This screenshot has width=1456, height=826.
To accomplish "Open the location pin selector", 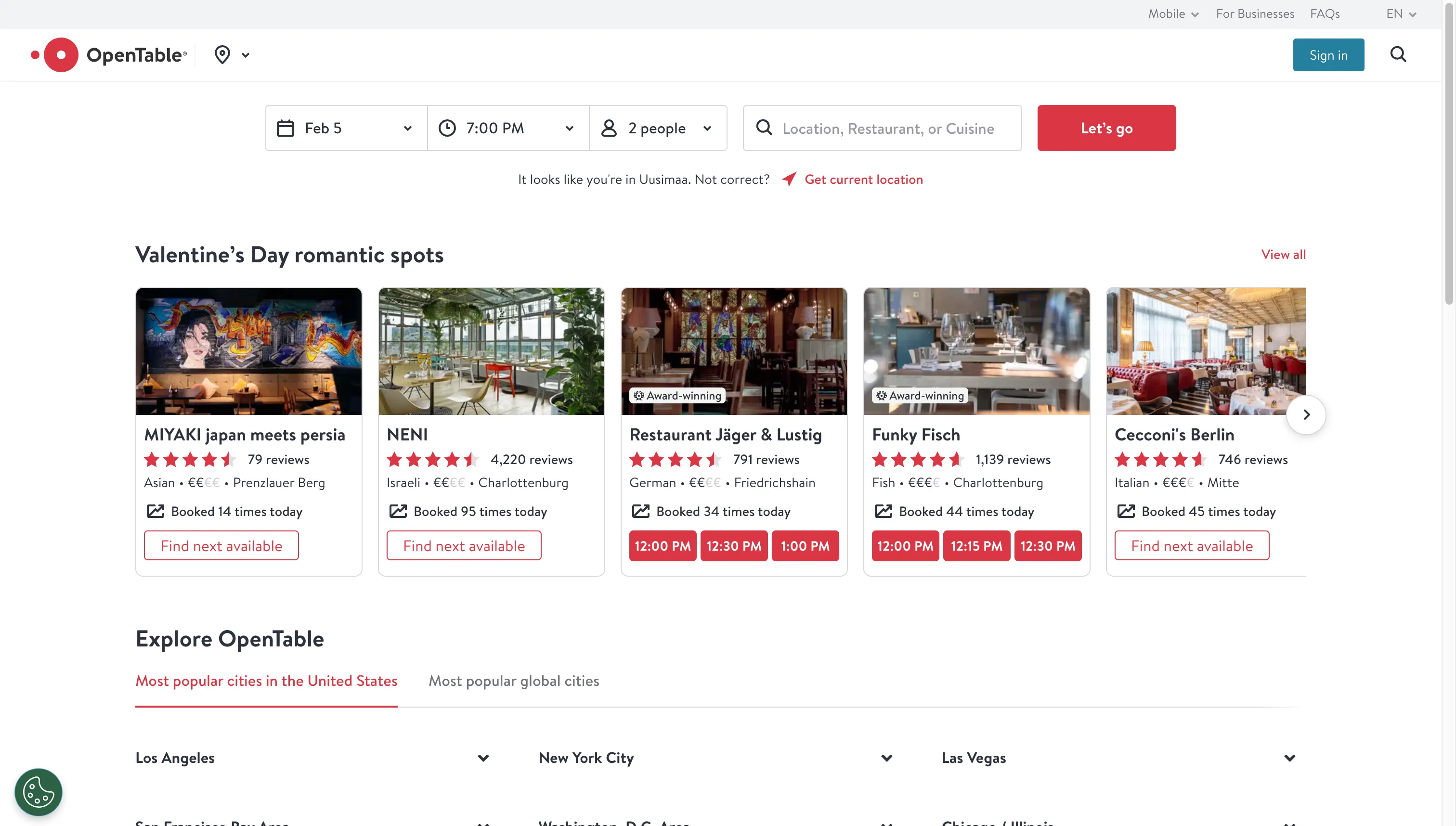I will click(x=232, y=55).
